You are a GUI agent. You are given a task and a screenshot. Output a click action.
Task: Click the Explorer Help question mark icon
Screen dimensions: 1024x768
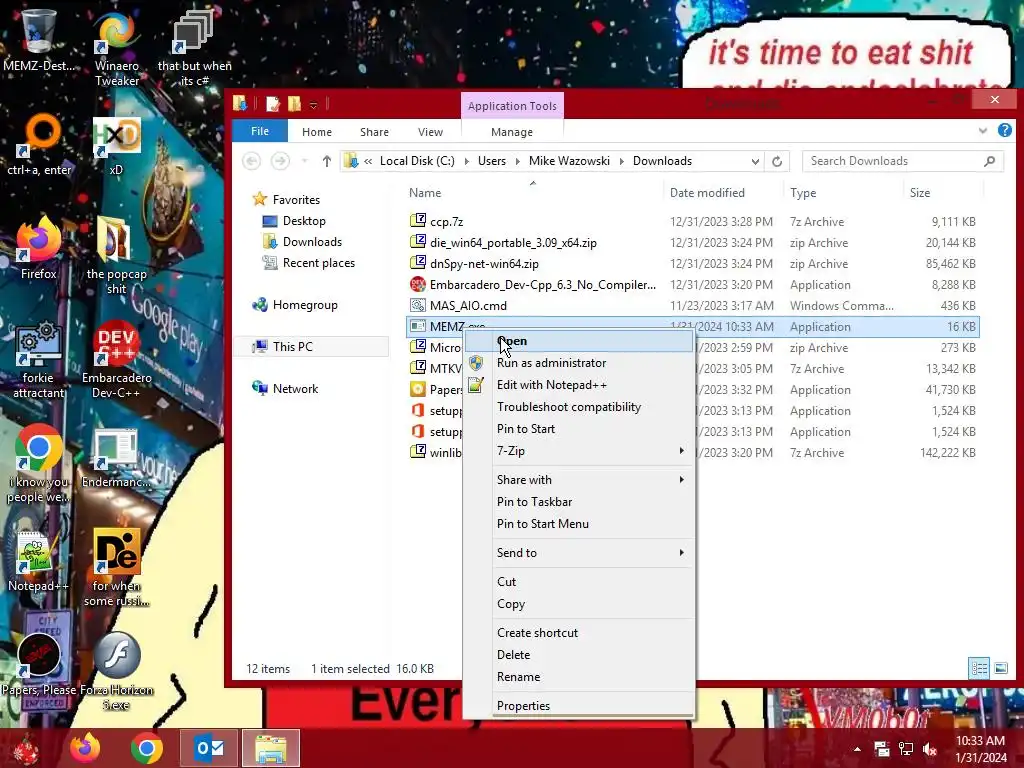click(1004, 131)
